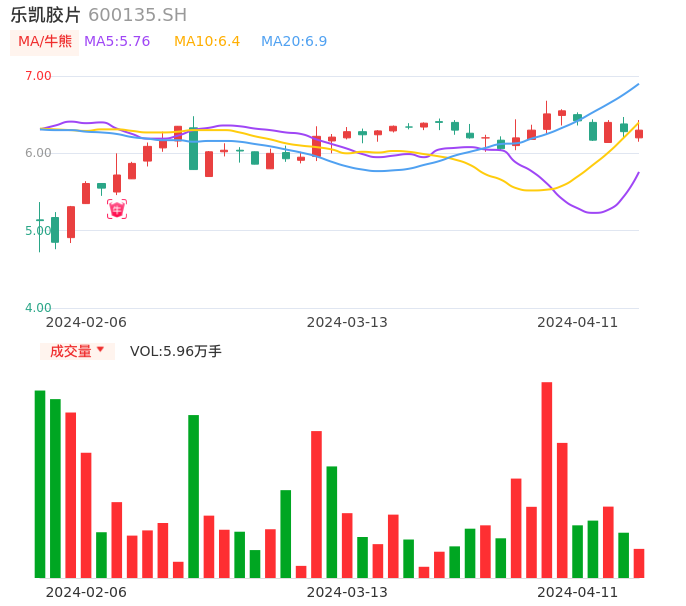Click the 2024-02-06 label under volume chart

(86, 592)
